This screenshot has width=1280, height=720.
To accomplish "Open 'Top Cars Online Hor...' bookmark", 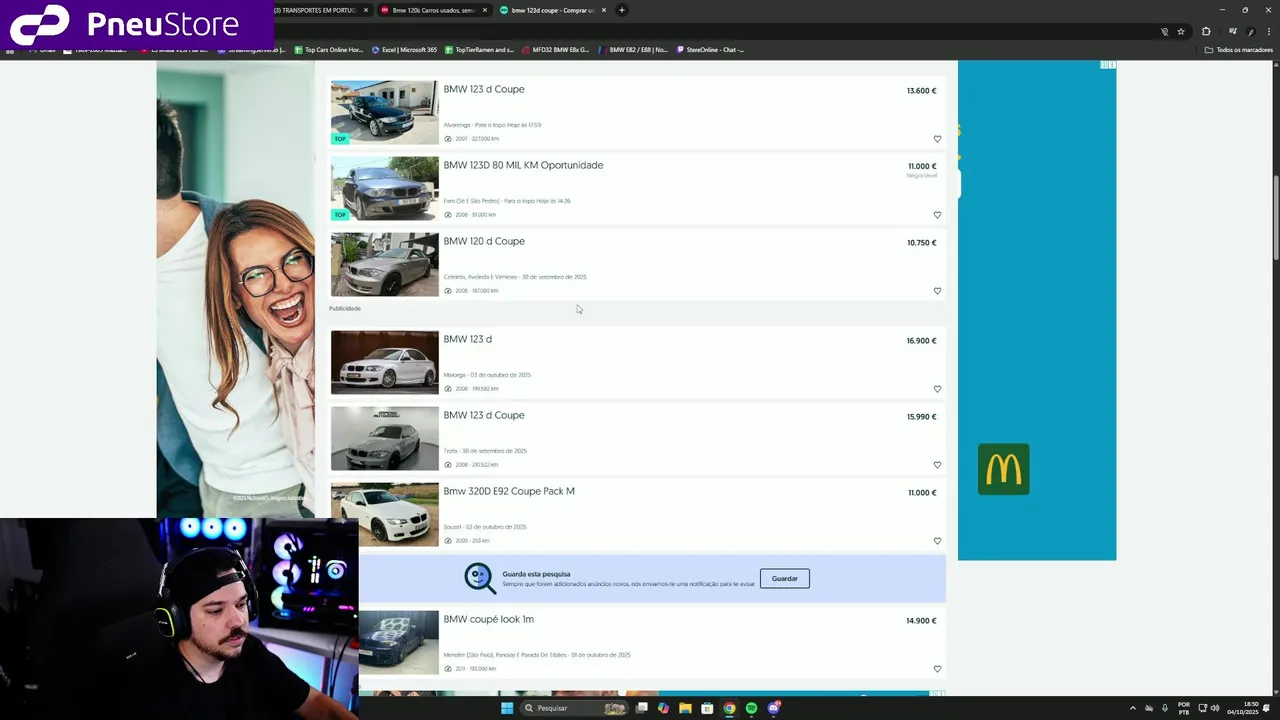I will (328, 49).
